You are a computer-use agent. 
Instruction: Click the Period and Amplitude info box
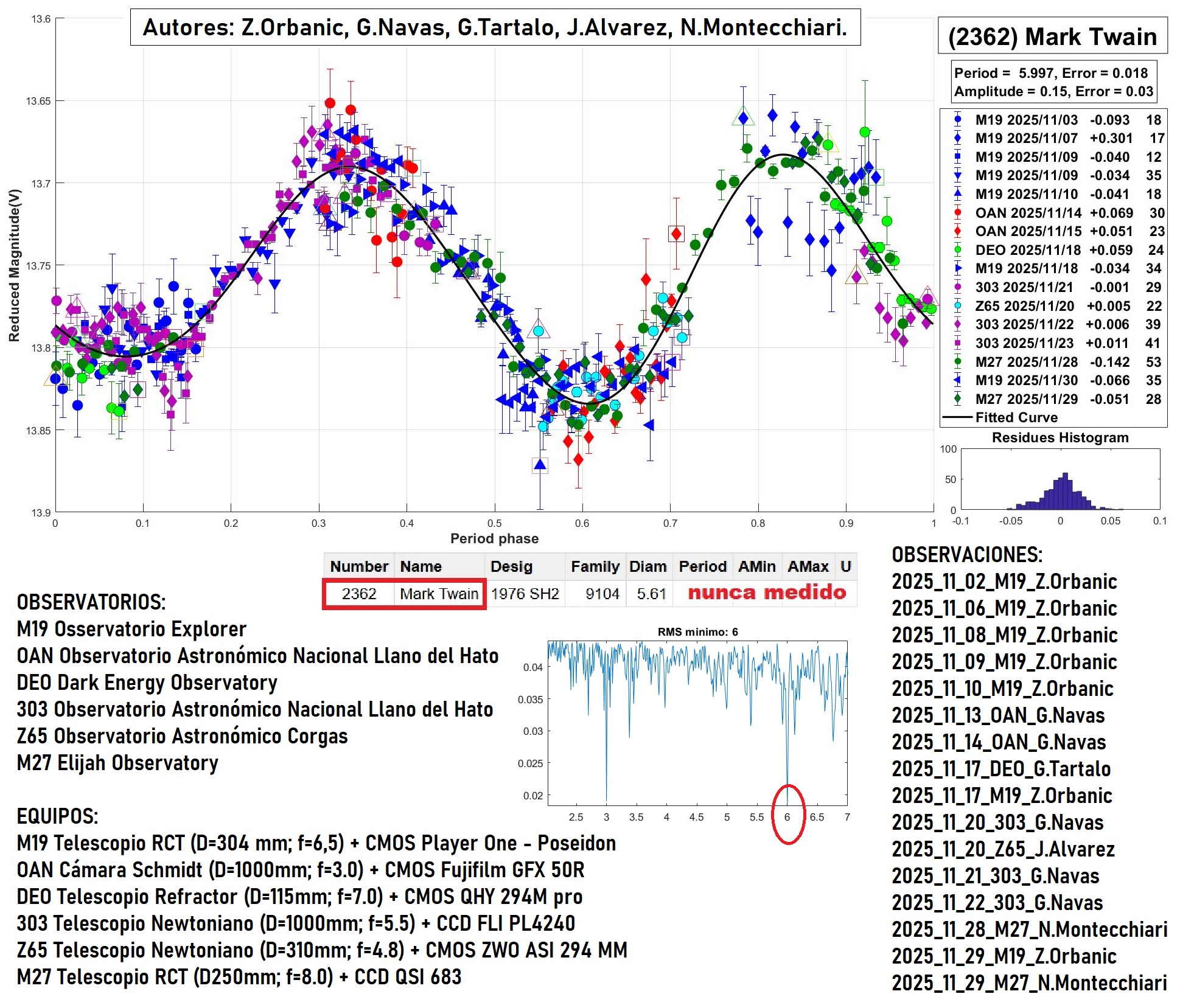click(1053, 82)
